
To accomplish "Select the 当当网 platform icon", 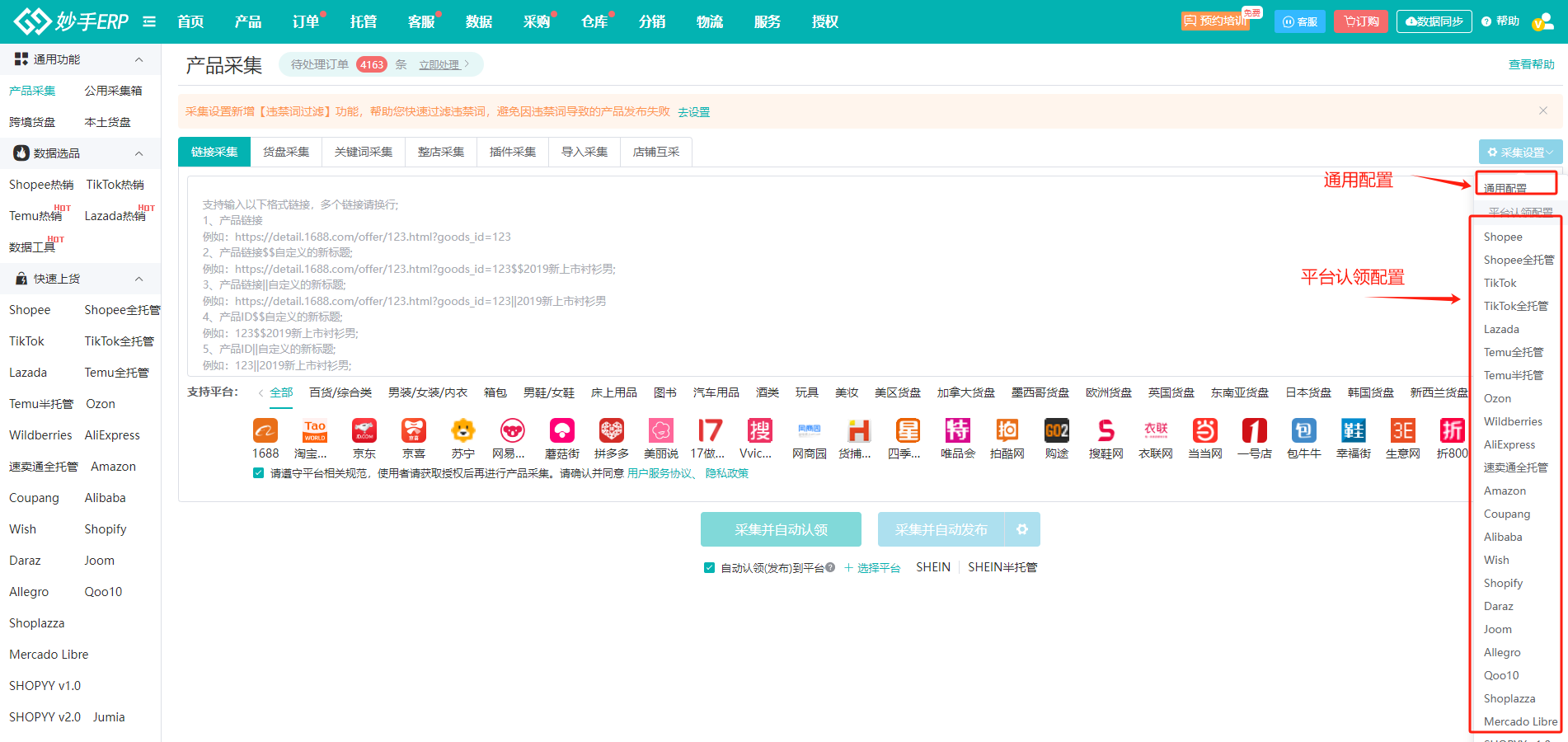I will (1205, 430).
